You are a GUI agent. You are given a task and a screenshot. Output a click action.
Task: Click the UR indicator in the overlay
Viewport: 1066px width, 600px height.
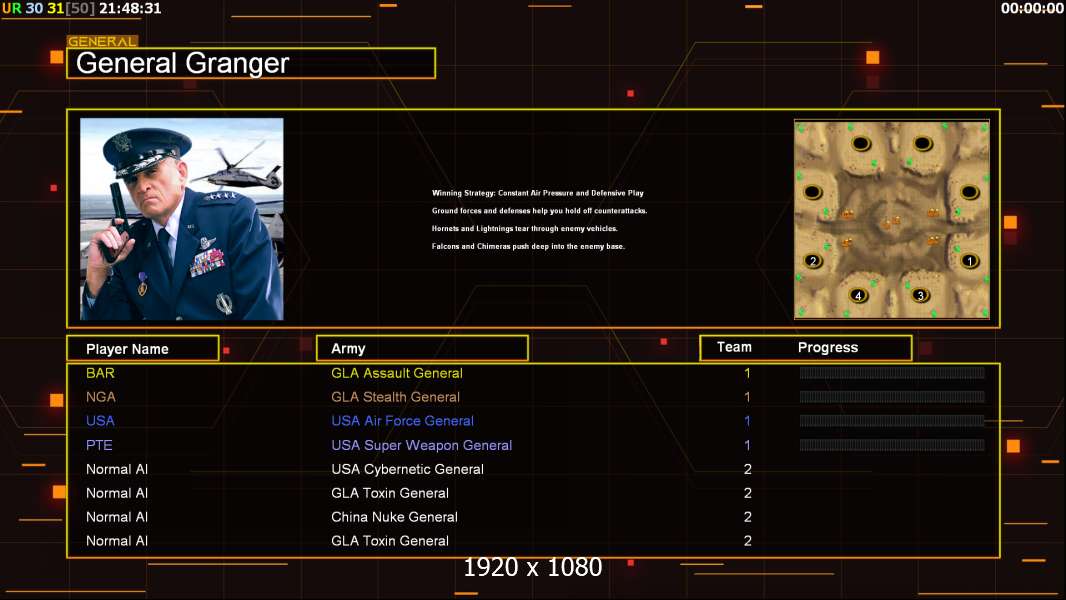pos(12,9)
